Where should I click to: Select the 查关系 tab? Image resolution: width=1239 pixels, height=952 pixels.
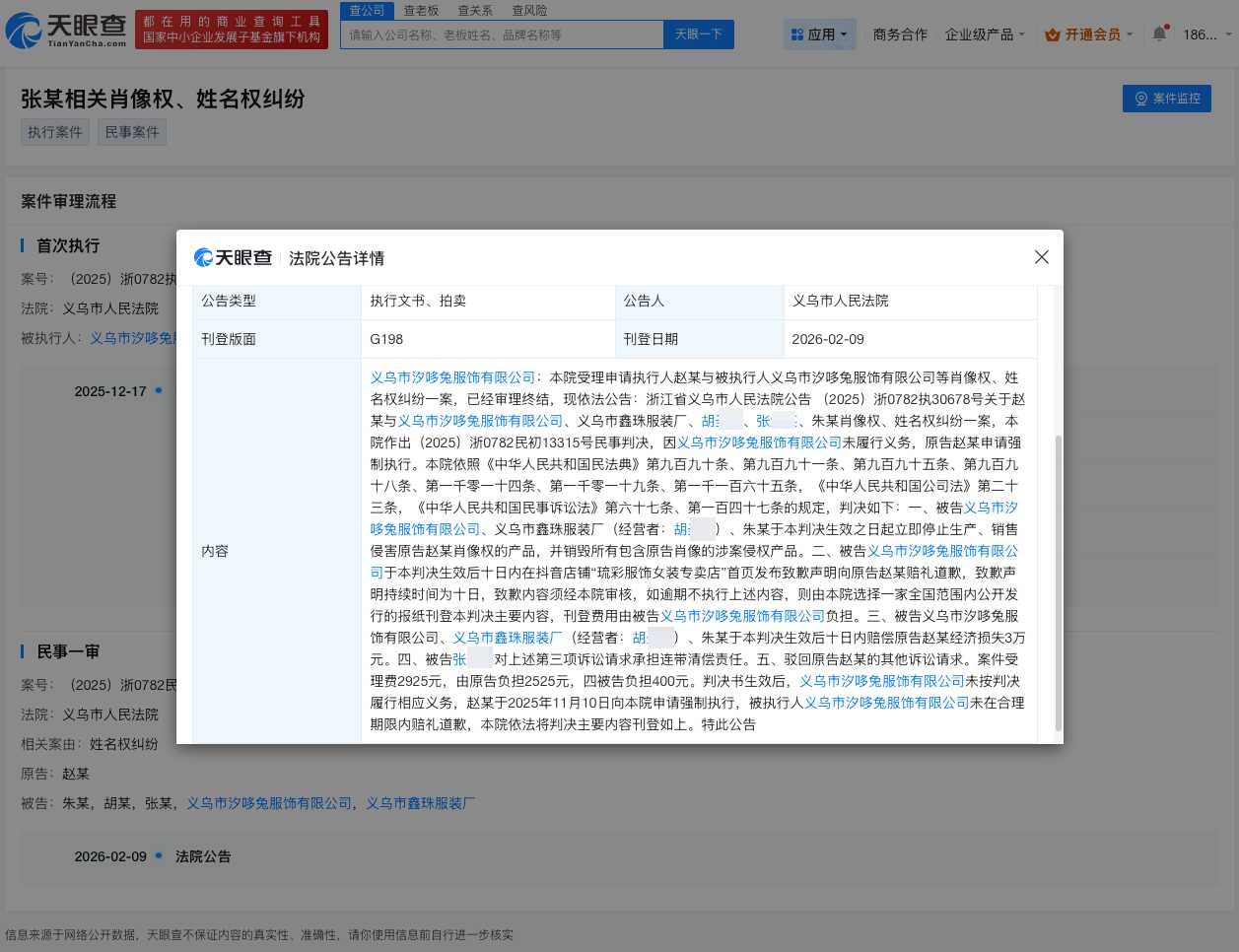point(477,11)
